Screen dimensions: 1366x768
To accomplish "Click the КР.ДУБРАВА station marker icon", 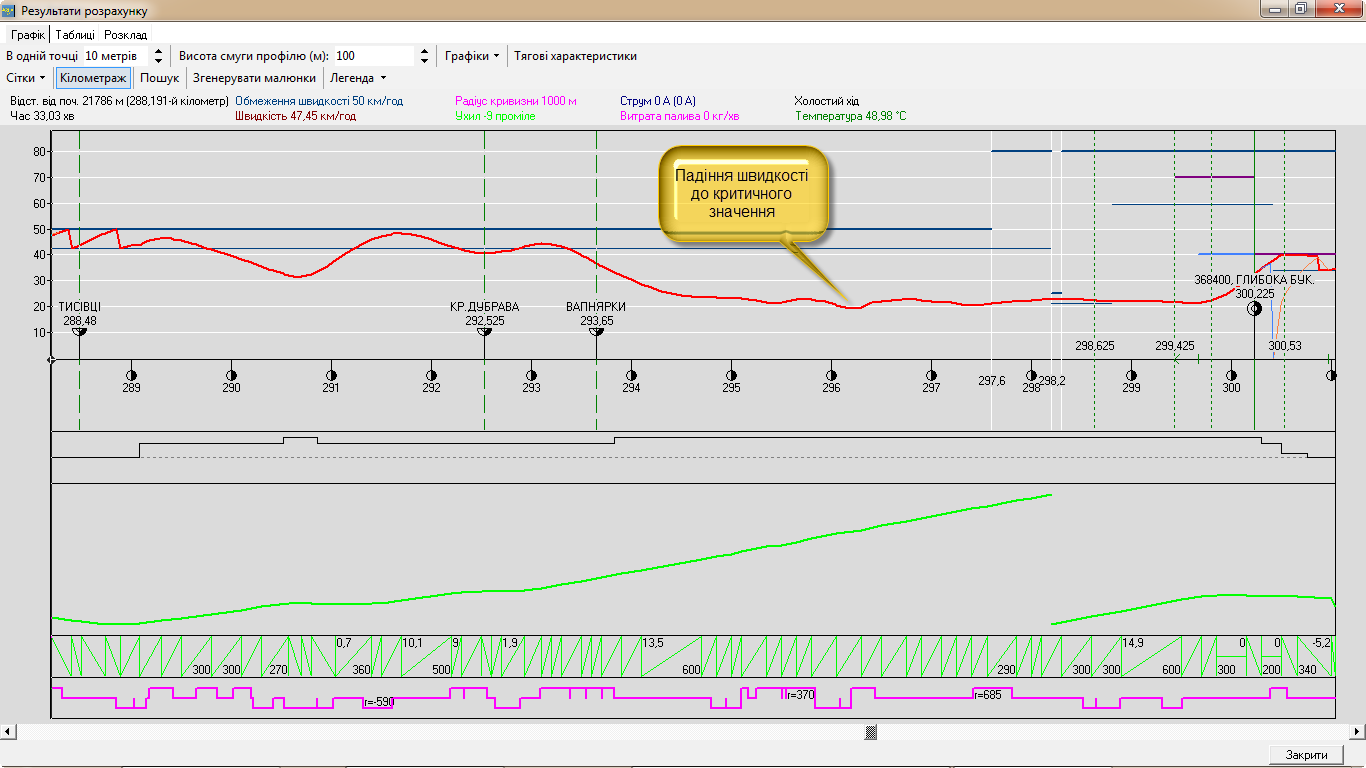I will pyautogui.click(x=485, y=332).
